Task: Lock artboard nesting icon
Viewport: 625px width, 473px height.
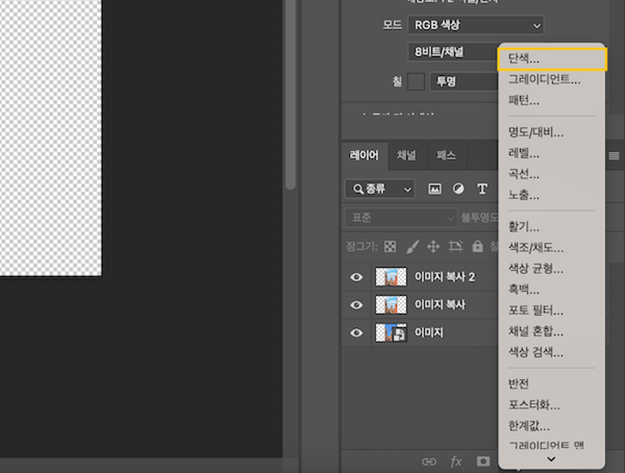Action: click(x=456, y=247)
